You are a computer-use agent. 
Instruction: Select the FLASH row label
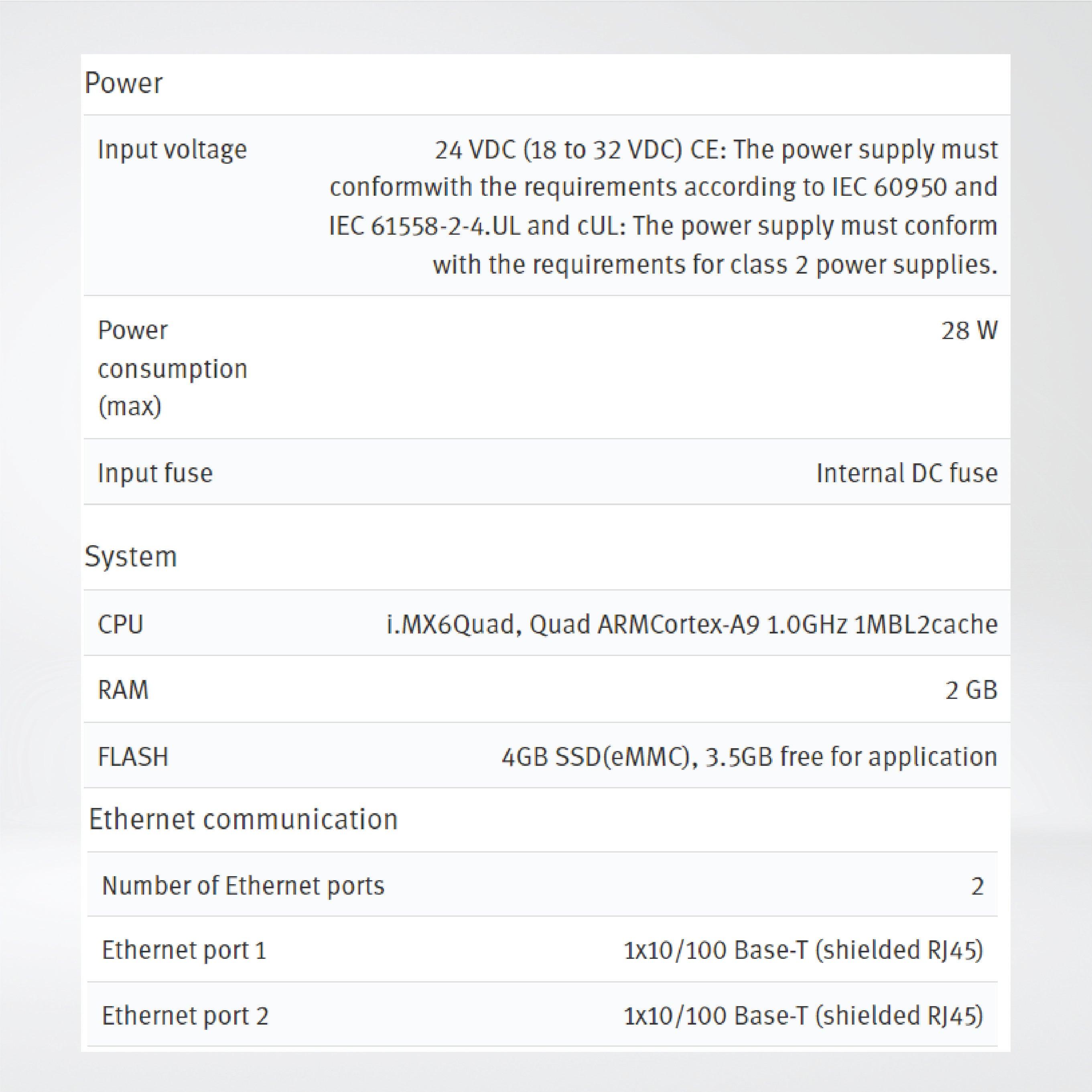coord(133,757)
